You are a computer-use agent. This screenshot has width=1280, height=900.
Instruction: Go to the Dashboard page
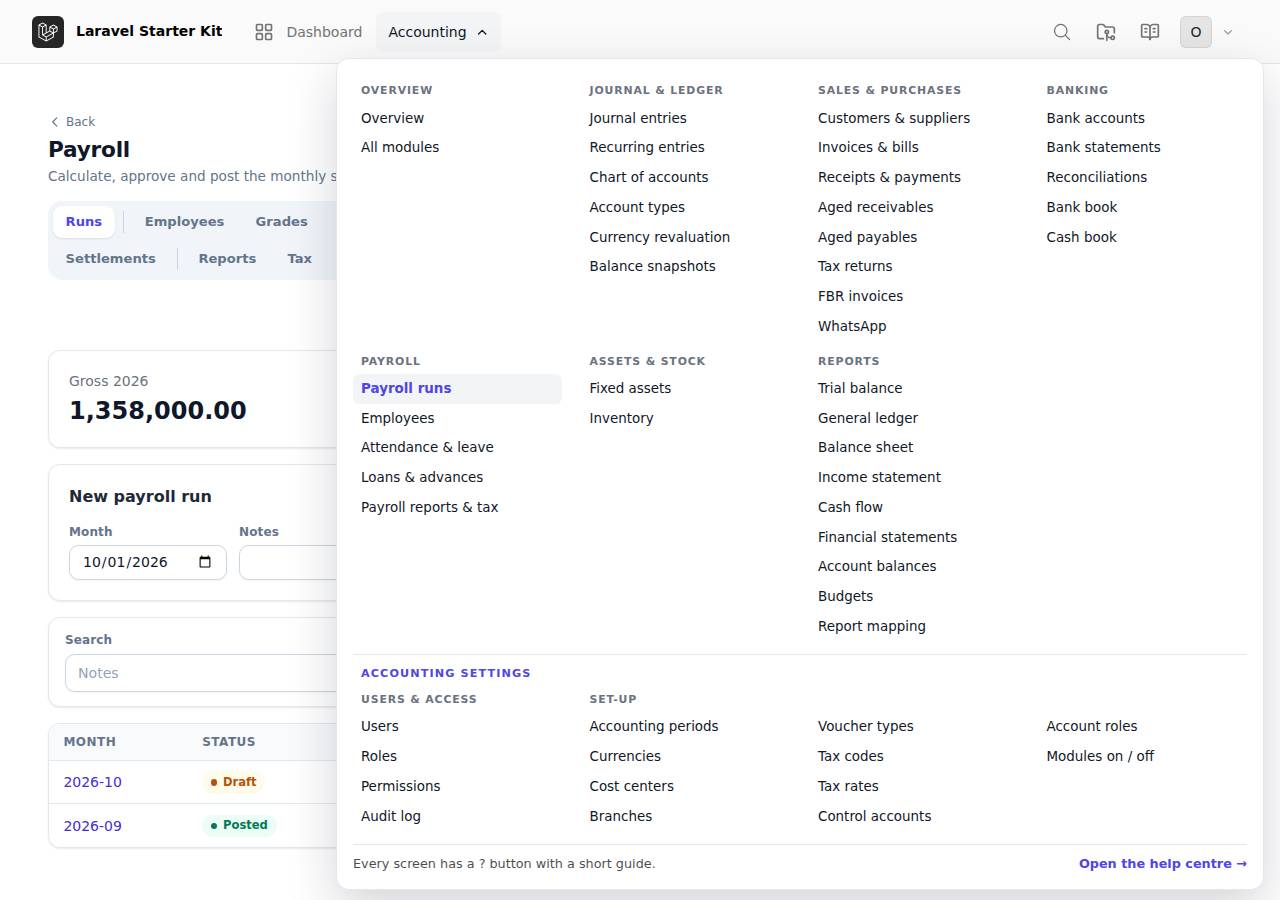308,32
